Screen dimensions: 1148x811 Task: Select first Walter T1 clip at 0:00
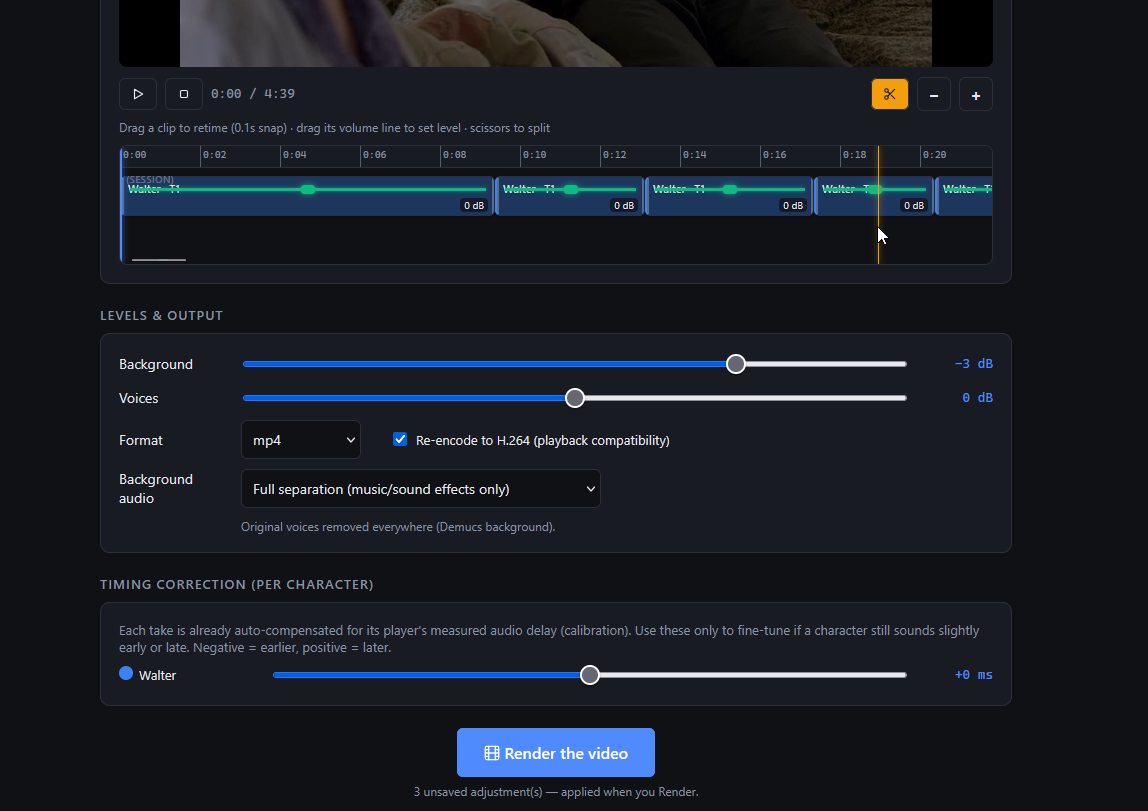coord(308,196)
